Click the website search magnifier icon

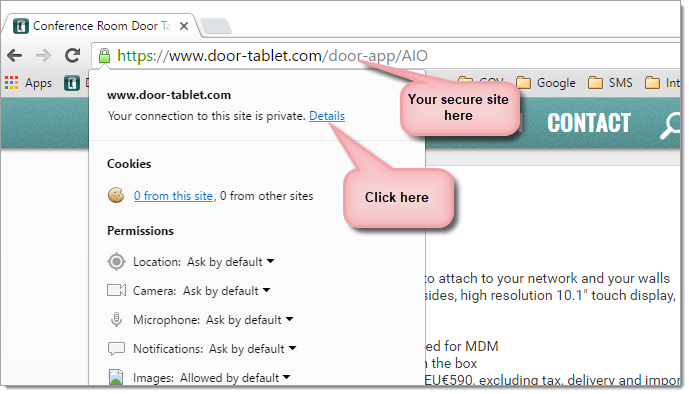(x=670, y=125)
